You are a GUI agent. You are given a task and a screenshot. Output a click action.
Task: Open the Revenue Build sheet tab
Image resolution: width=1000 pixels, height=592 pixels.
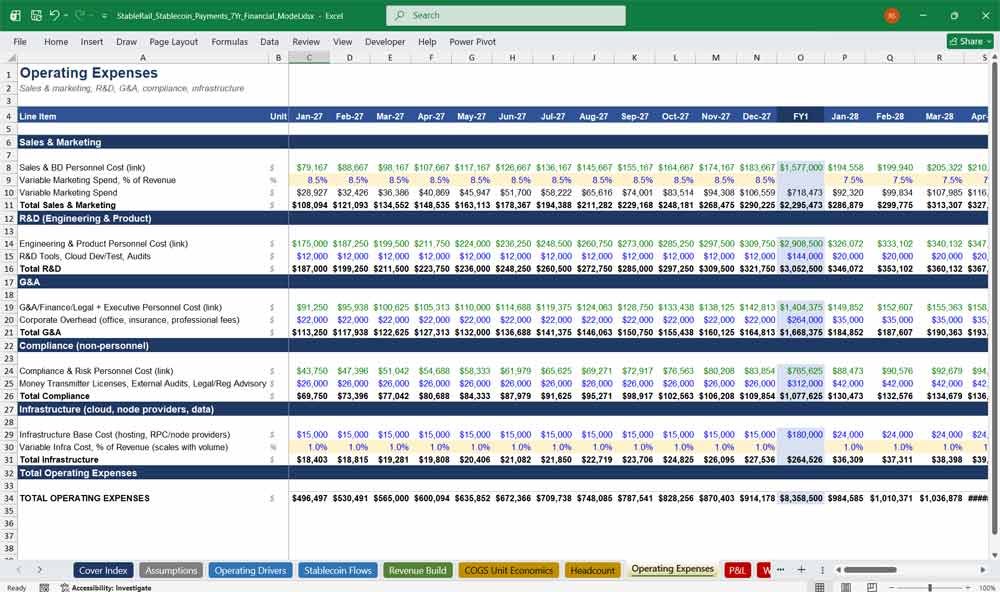point(418,570)
